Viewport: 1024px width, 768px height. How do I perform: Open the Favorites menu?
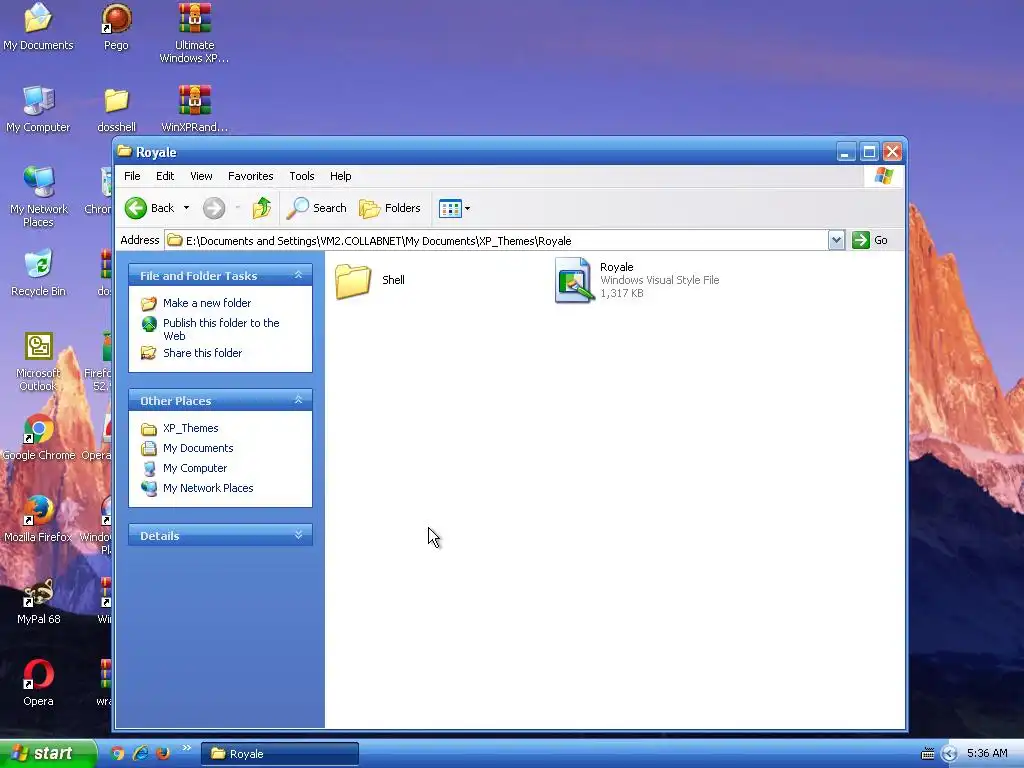point(251,176)
